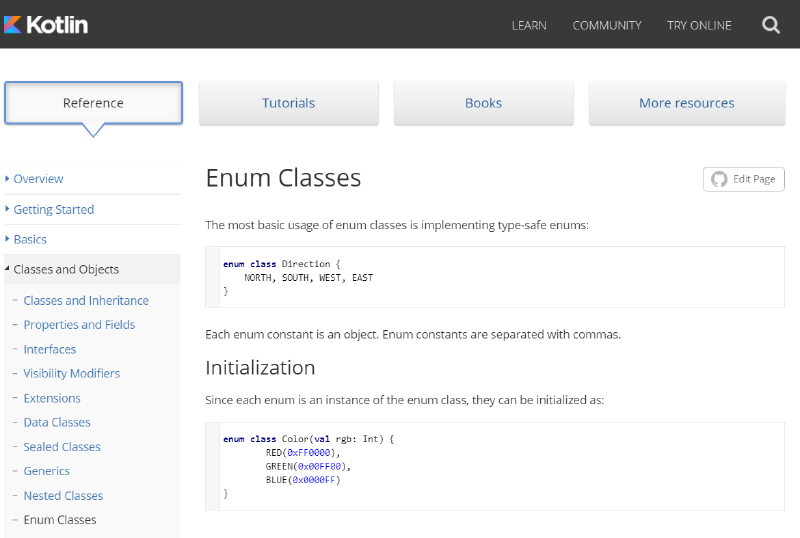Expand the Basics sidebar section
This screenshot has width=800, height=538.
pyautogui.click(x=30, y=239)
